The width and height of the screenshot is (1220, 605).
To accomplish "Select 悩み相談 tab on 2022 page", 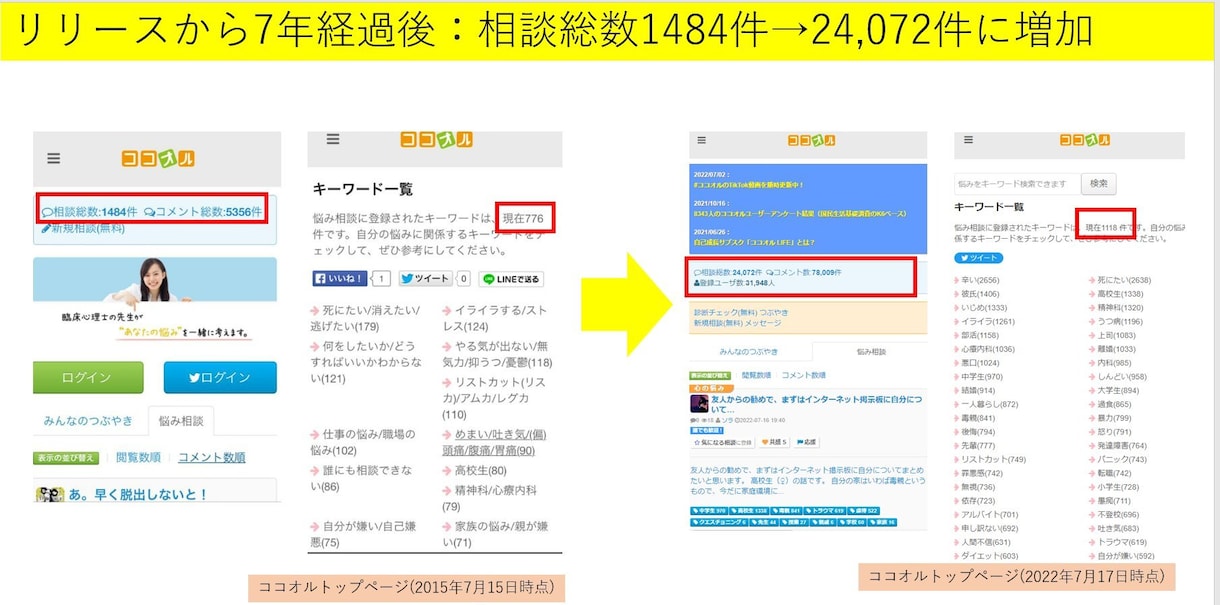I will 870,351.
